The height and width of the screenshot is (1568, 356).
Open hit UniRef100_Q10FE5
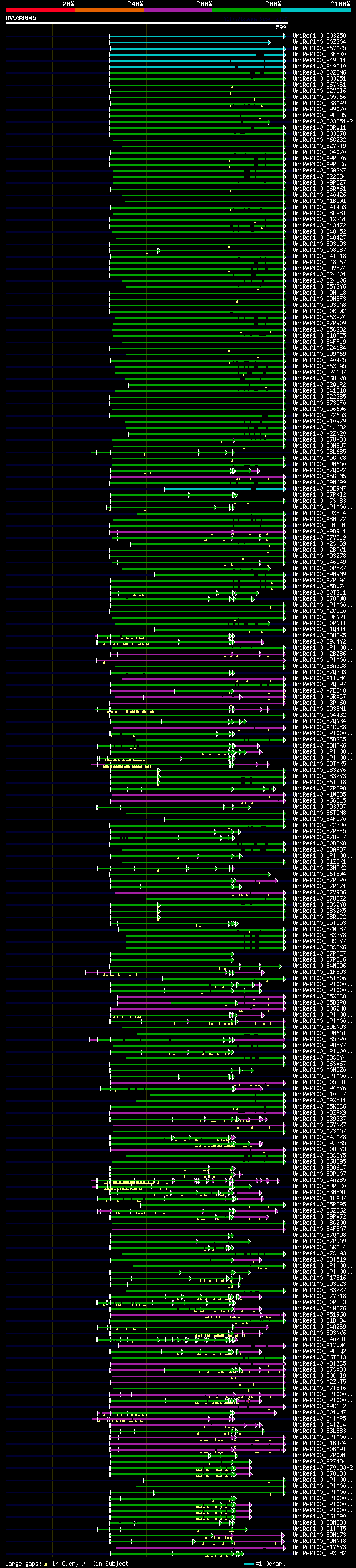coord(319,335)
